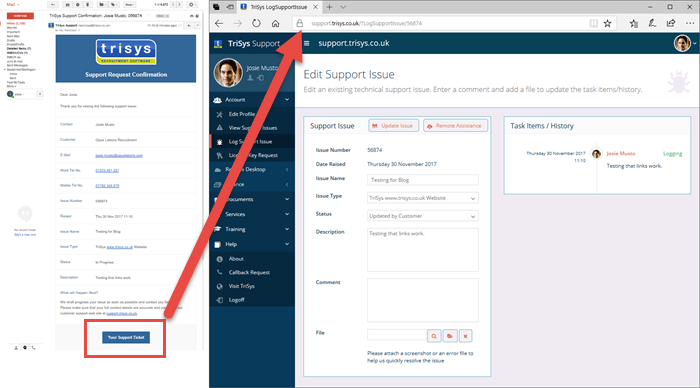Expand the Training menu section
The image size is (700, 388).
tap(252, 229)
